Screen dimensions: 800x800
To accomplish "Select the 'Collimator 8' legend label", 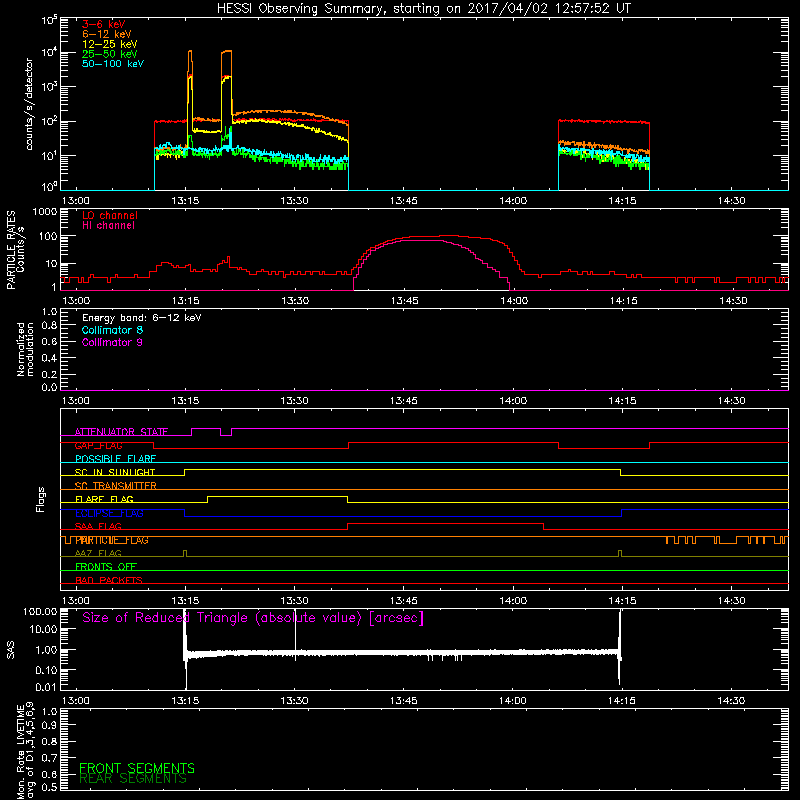I will (x=112, y=330).
